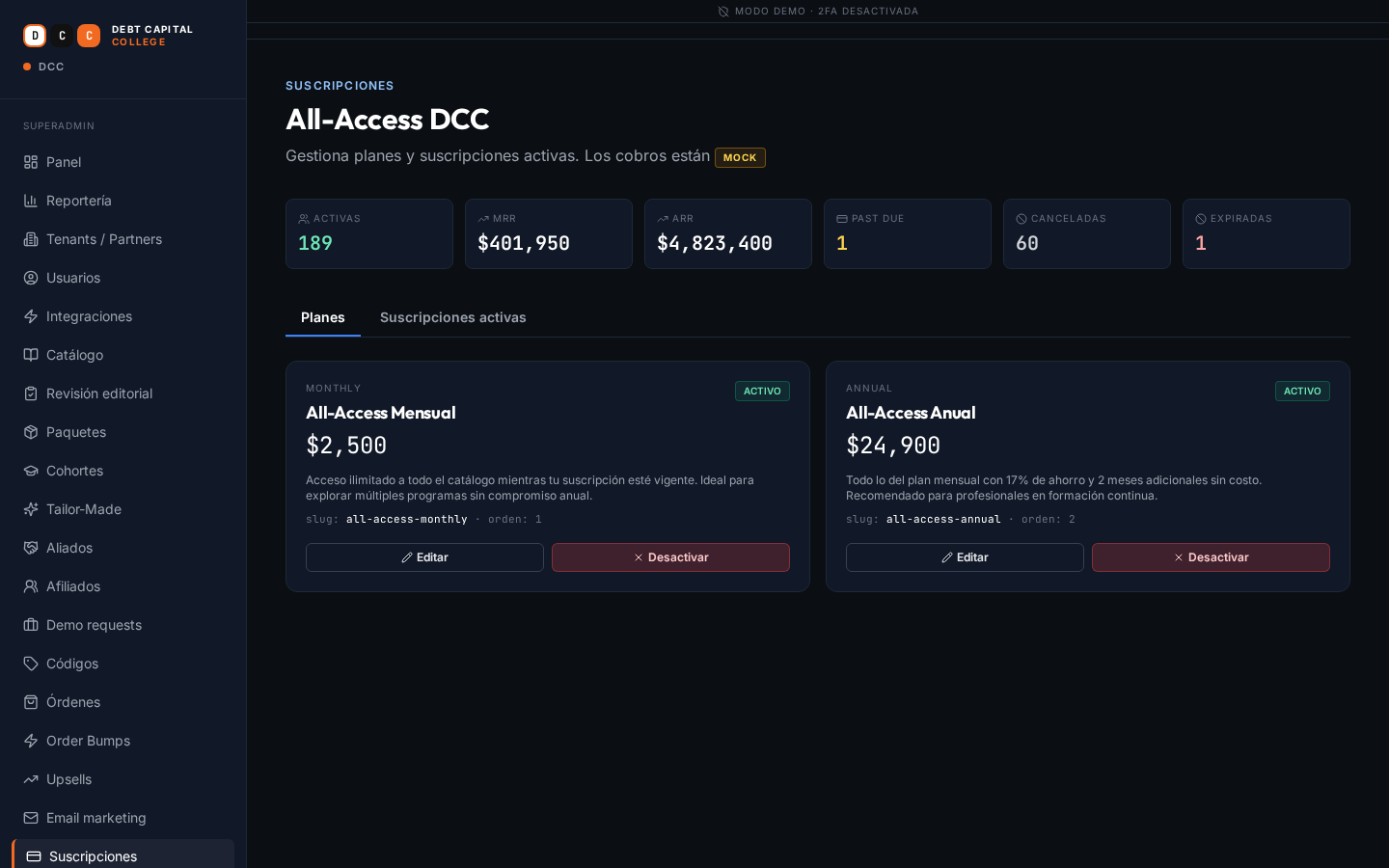Select the Usuarios user icon
The width and height of the screenshot is (1389, 868).
(31, 278)
